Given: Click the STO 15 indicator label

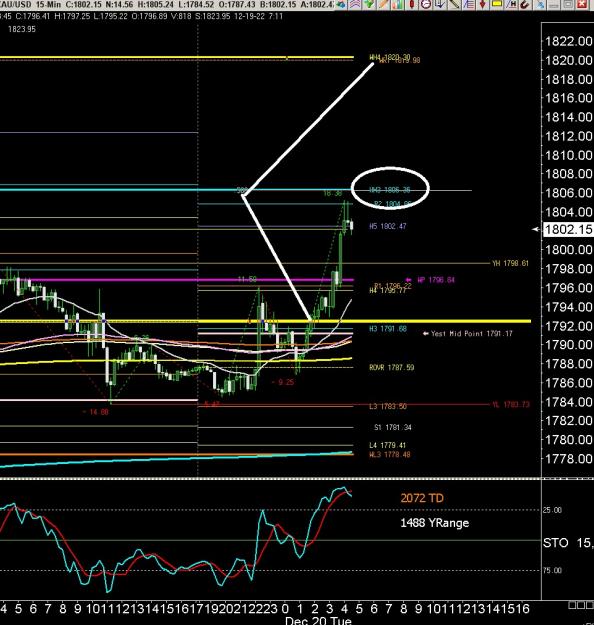Looking at the screenshot, I should tap(568, 542).
